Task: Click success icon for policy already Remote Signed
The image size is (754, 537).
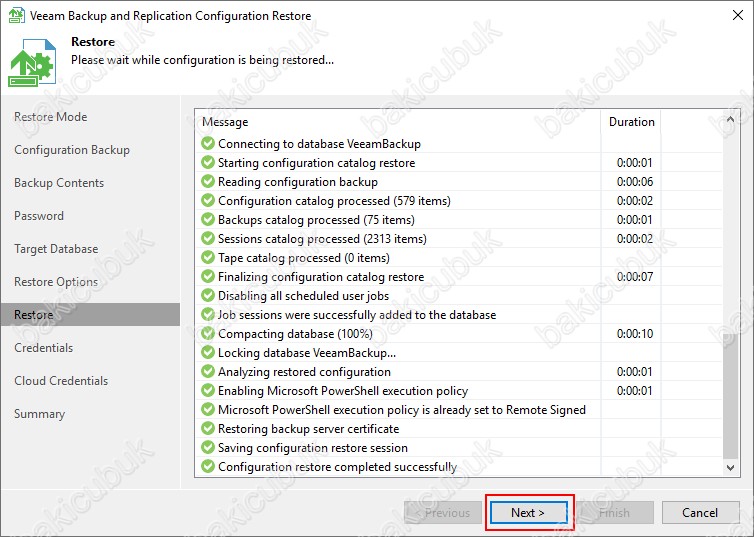Action: 208,409
